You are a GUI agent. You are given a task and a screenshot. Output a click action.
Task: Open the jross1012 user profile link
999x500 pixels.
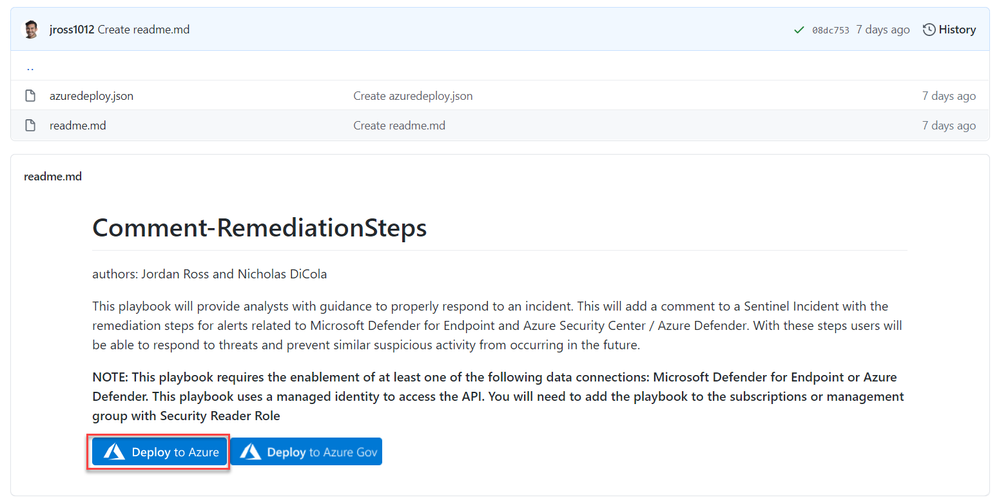coord(72,29)
